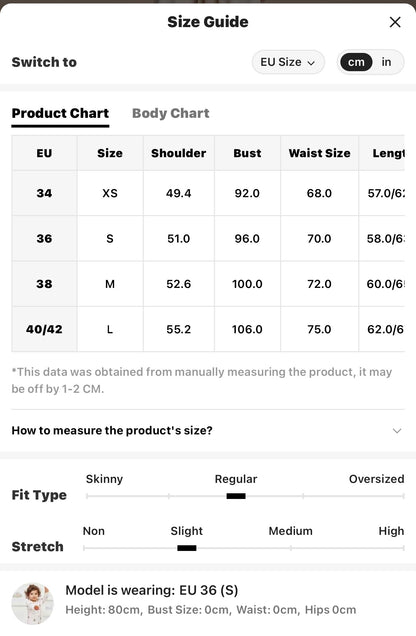Click the Bust column header

(x=247, y=153)
